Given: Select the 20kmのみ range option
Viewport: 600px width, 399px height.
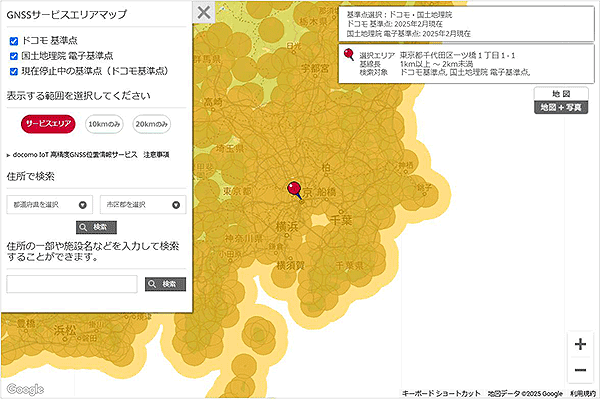Looking at the screenshot, I should [152, 124].
